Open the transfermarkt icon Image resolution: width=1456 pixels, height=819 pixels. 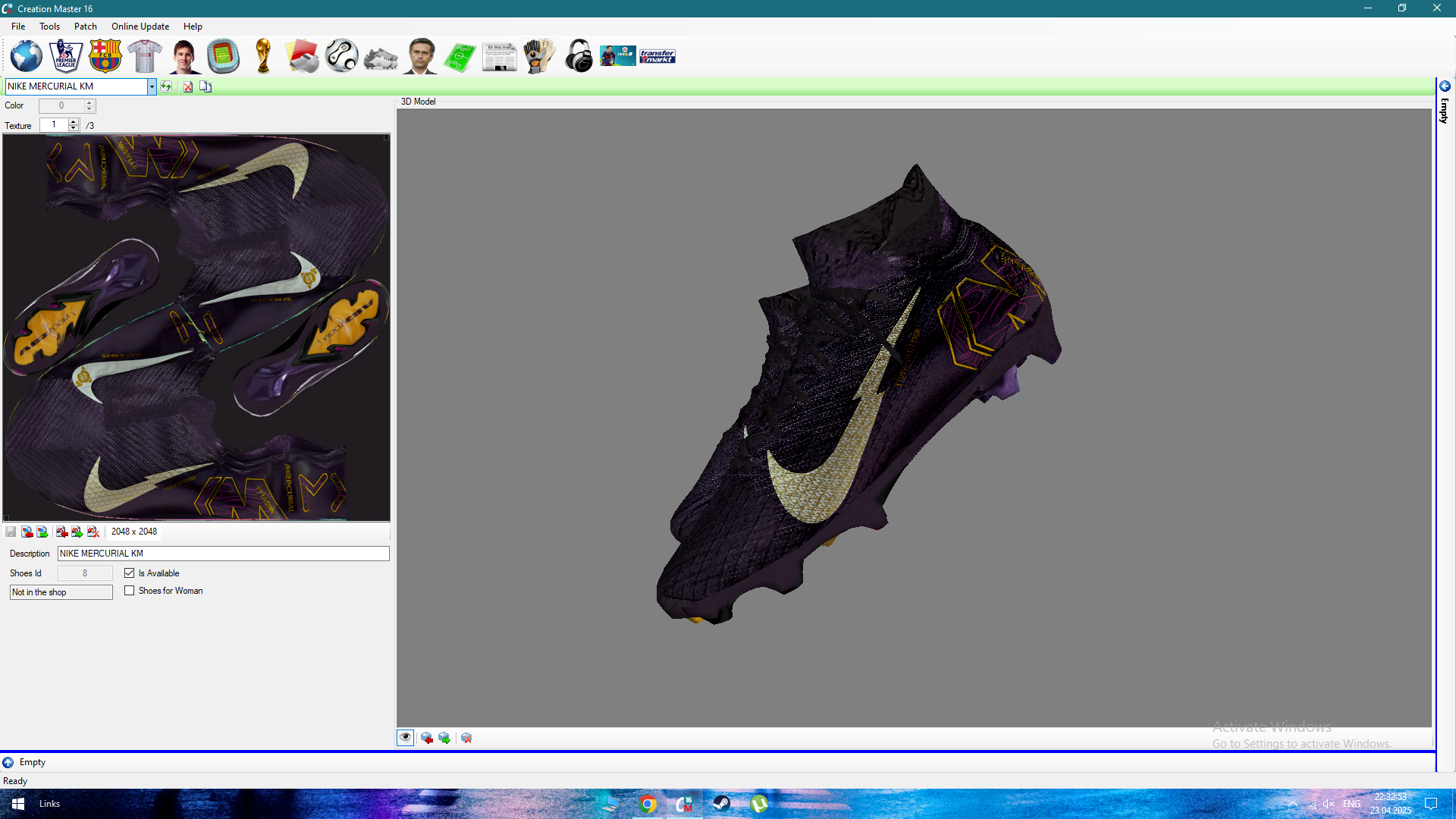[657, 56]
